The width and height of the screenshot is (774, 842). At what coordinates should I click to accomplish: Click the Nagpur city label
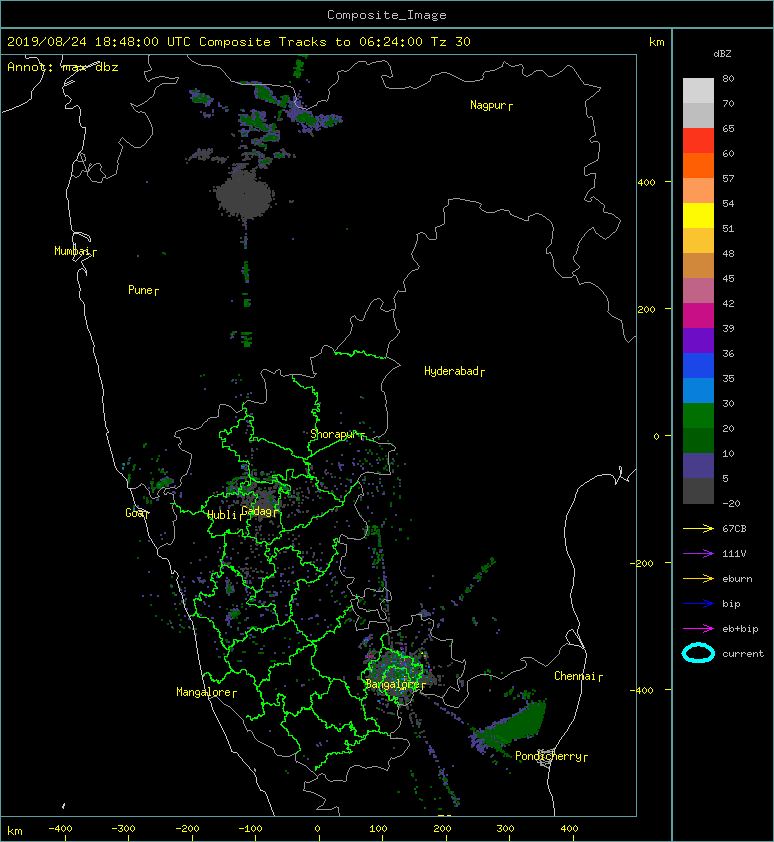(488, 105)
